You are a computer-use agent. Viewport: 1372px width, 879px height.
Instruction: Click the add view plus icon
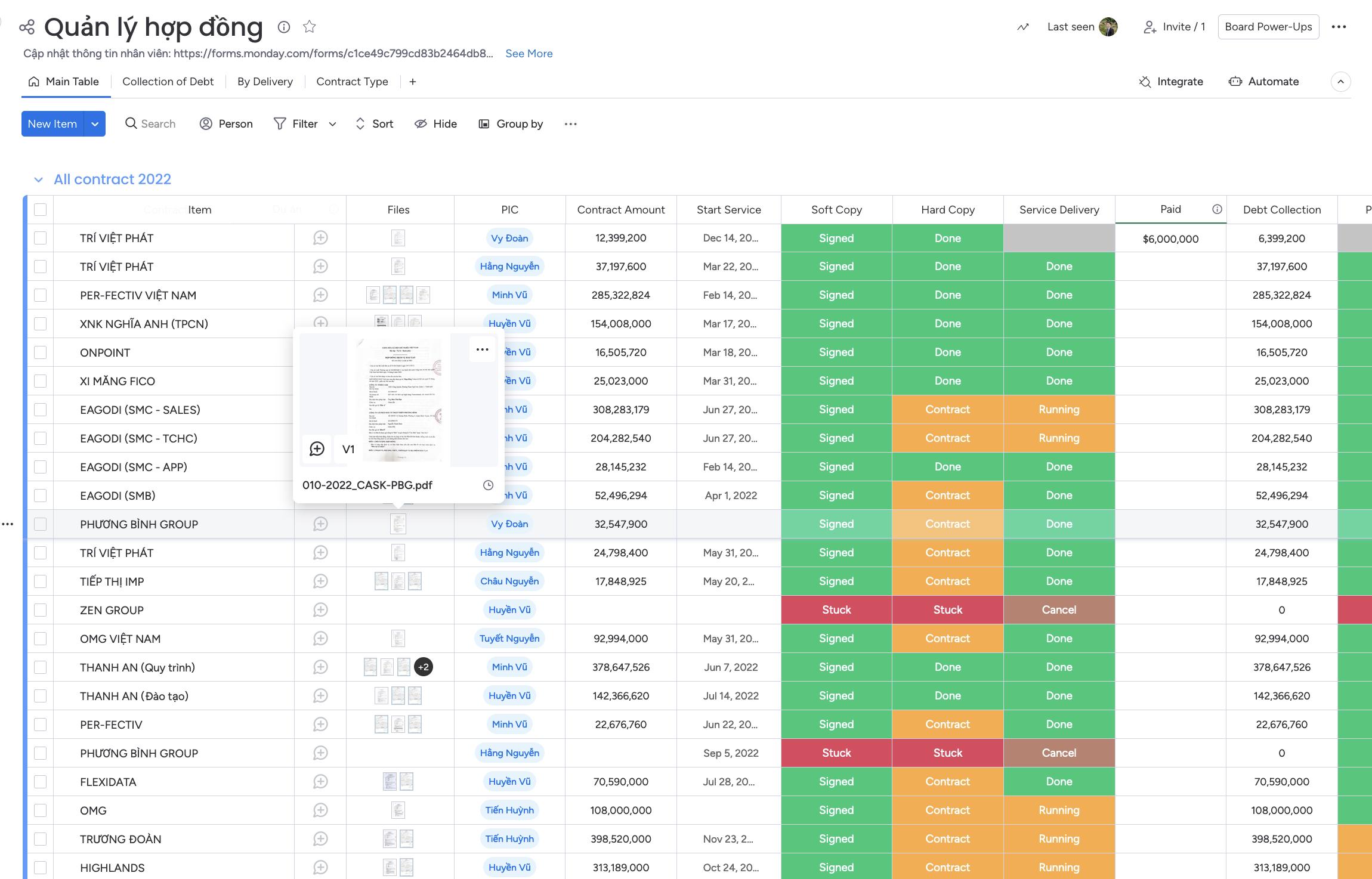[x=413, y=82]
